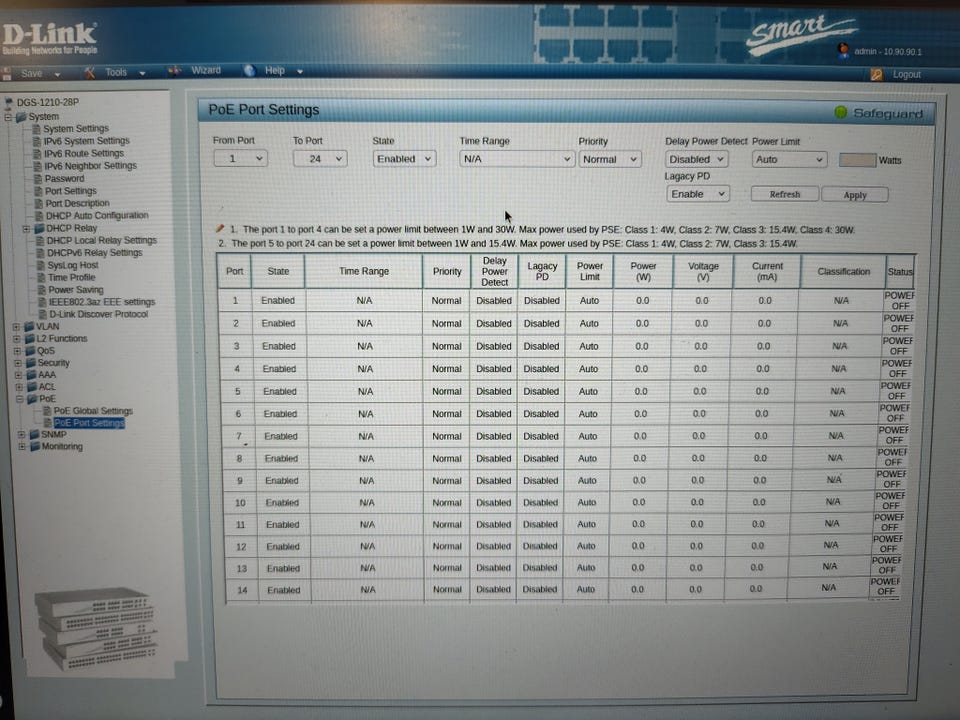Click the Wizard icon in toolbar

(175, 71)
